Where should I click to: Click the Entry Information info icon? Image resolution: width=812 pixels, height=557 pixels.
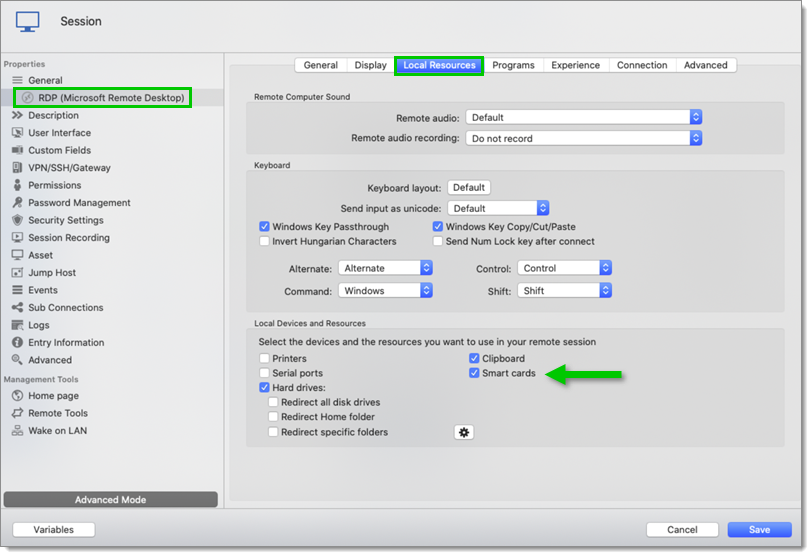(x=18, y=343)
